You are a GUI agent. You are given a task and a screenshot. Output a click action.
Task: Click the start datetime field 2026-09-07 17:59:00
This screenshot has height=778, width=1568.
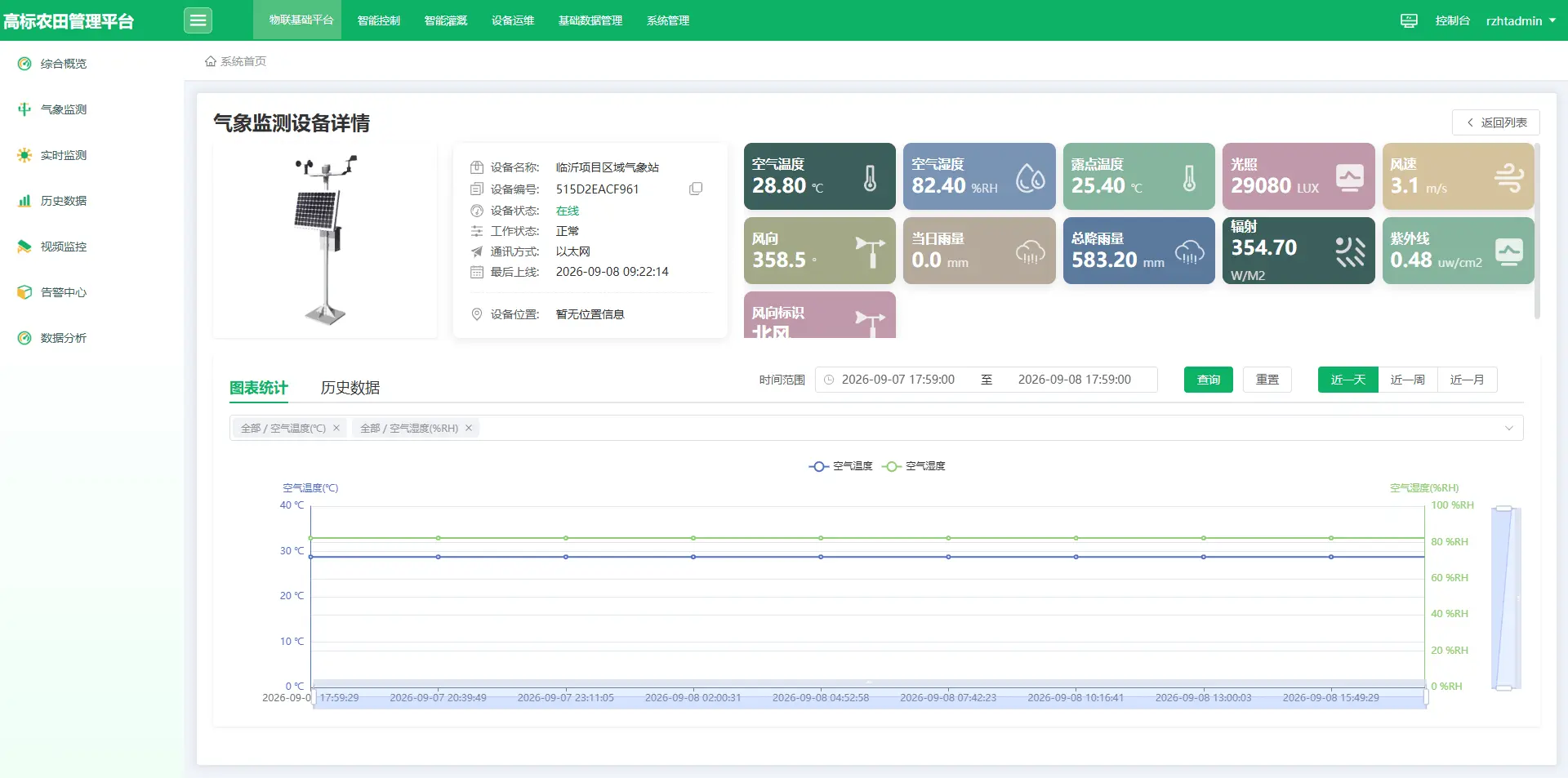pos(898,380)
